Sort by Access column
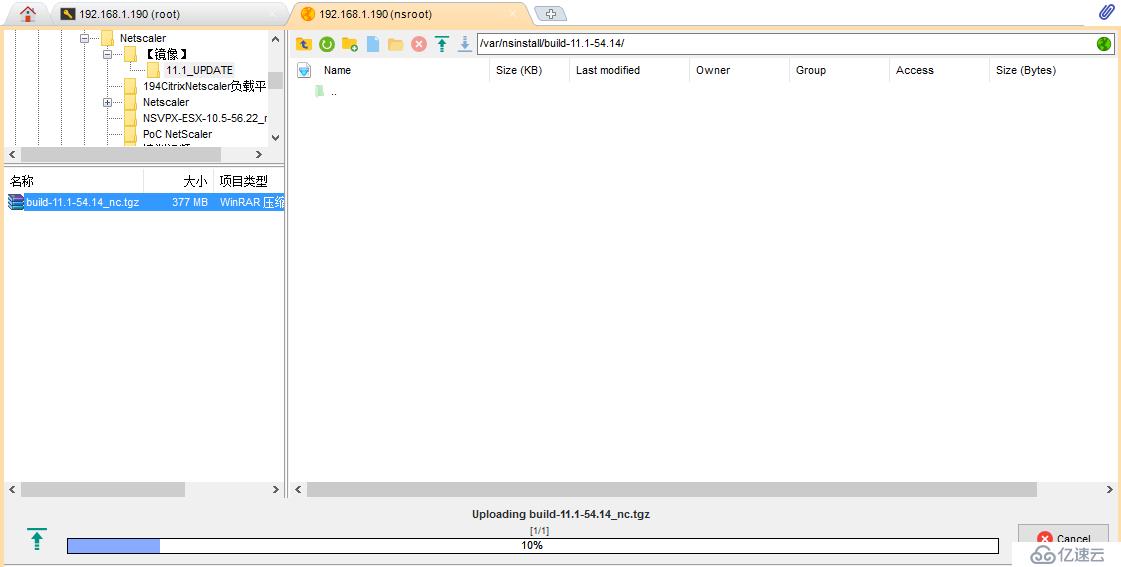 pyautogui.click(x=914, y=70)
